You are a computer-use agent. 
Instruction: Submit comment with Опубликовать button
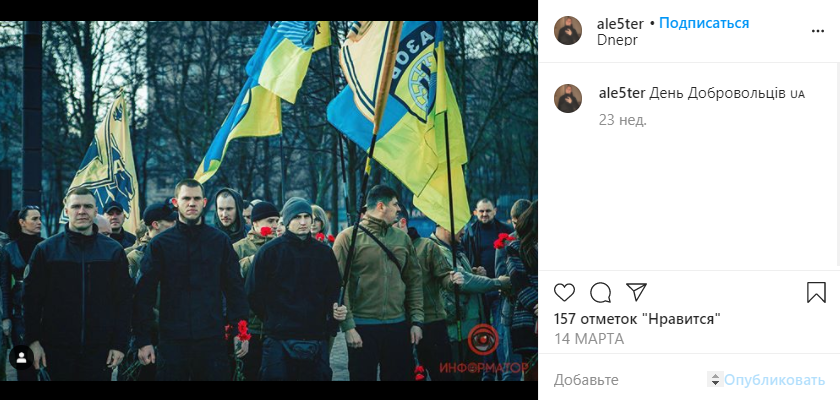(775, 380)
